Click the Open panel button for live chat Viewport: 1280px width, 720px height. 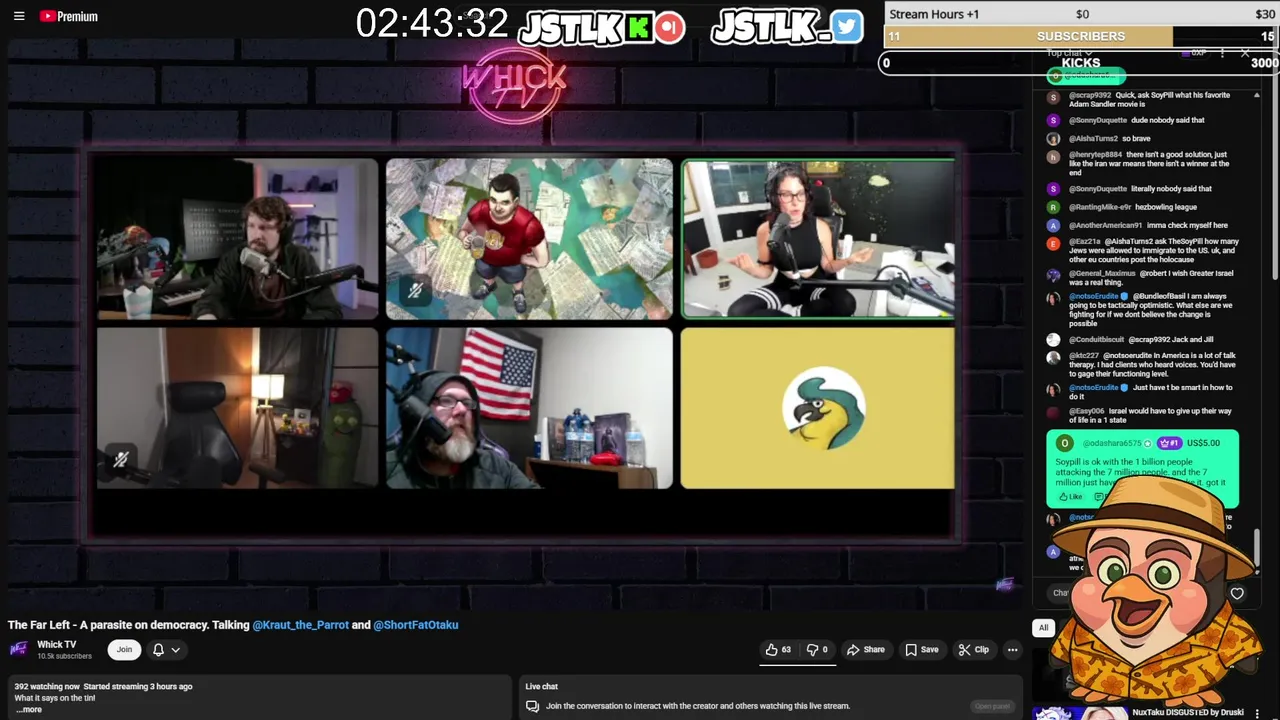tap(993, 706)
